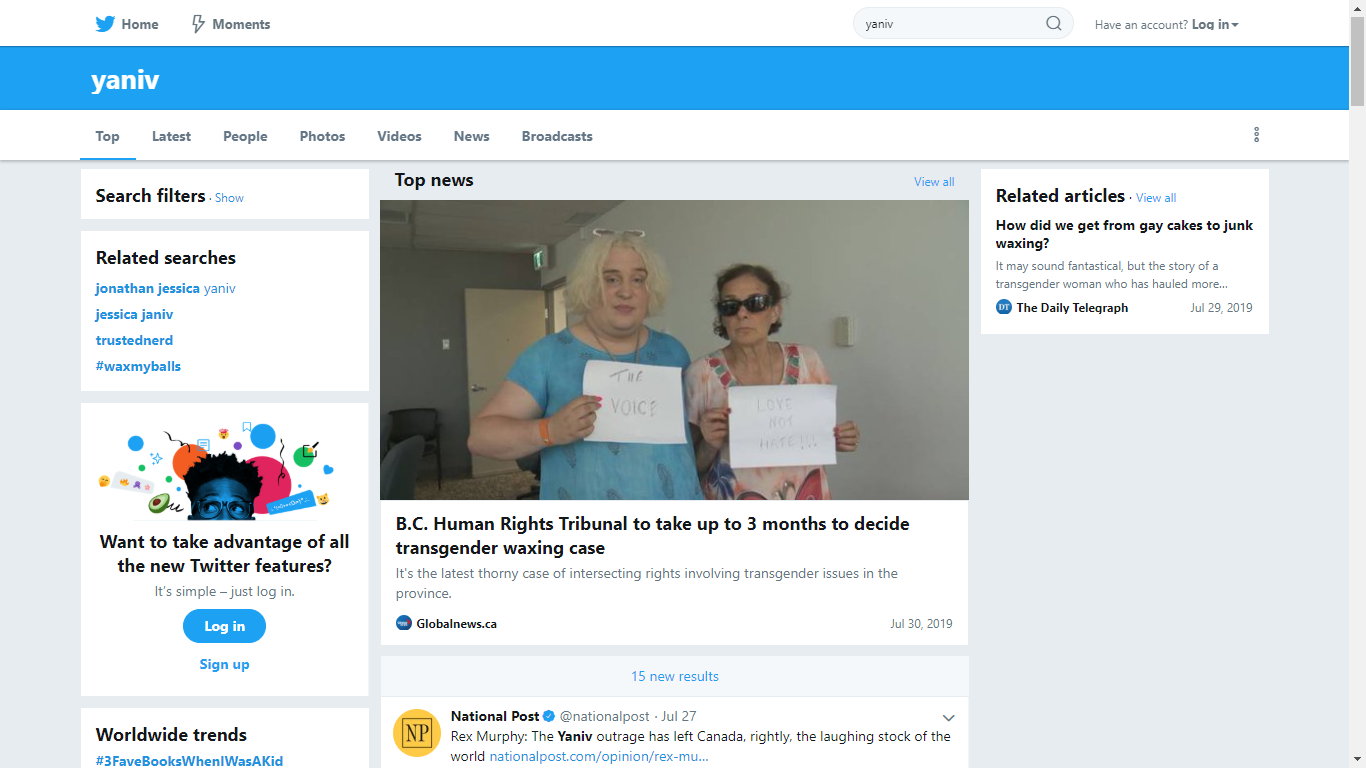
Task: Click the Twitter bird Home icon
Action: pos(105,24)
